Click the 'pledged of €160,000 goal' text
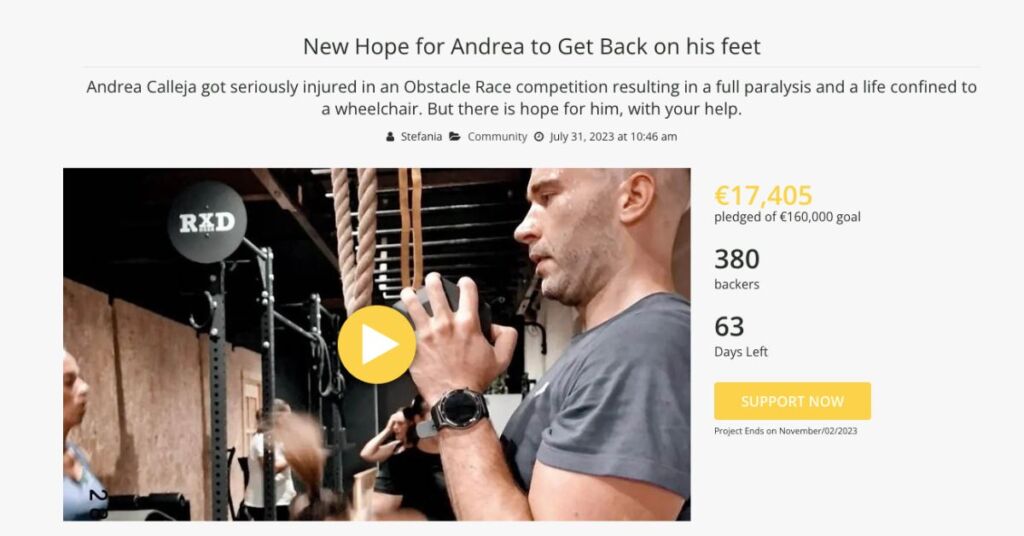This screenshot has height=536, width=1024. [787, 217]
